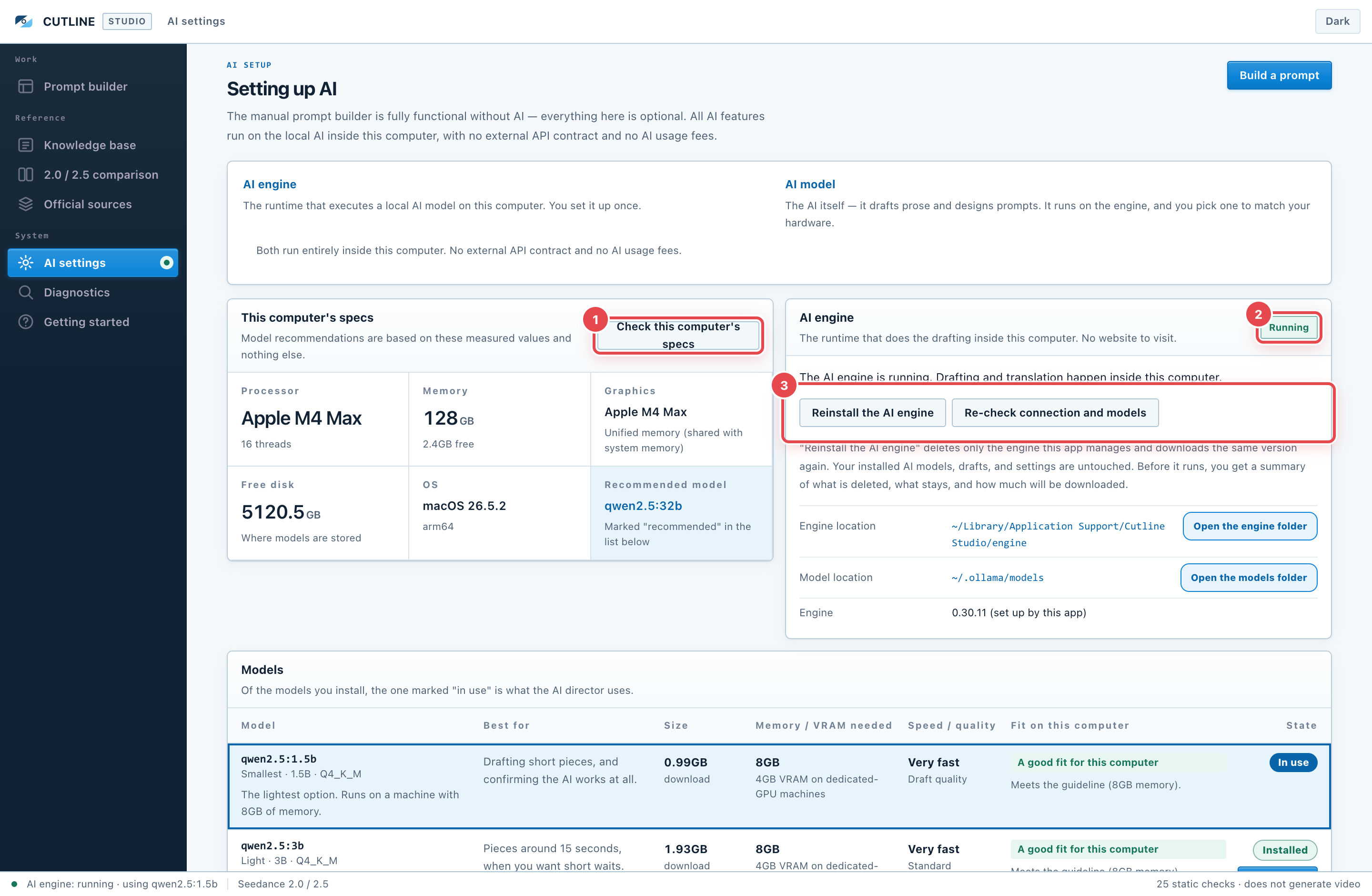Click the In use badge for qwen2.5:1.5b
The height and width of the screenshot is (896, 1372).
click(1292, 762)
